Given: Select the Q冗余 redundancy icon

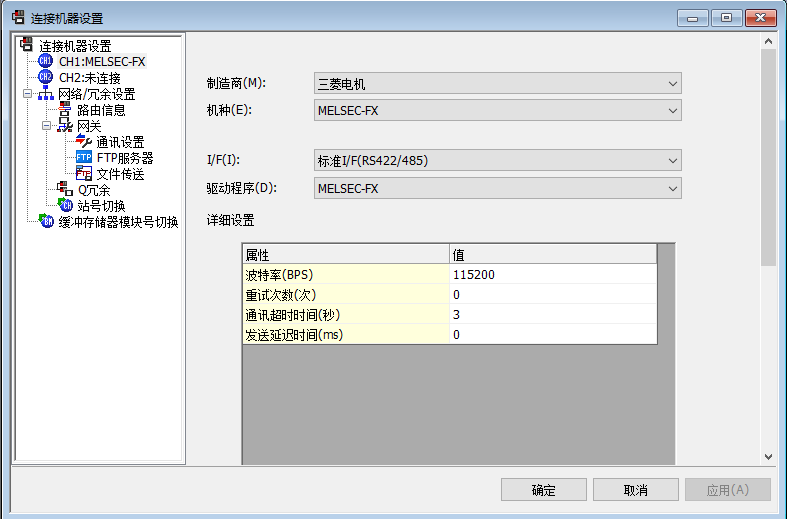Looking at the screenshot, I should coord(65,190).
